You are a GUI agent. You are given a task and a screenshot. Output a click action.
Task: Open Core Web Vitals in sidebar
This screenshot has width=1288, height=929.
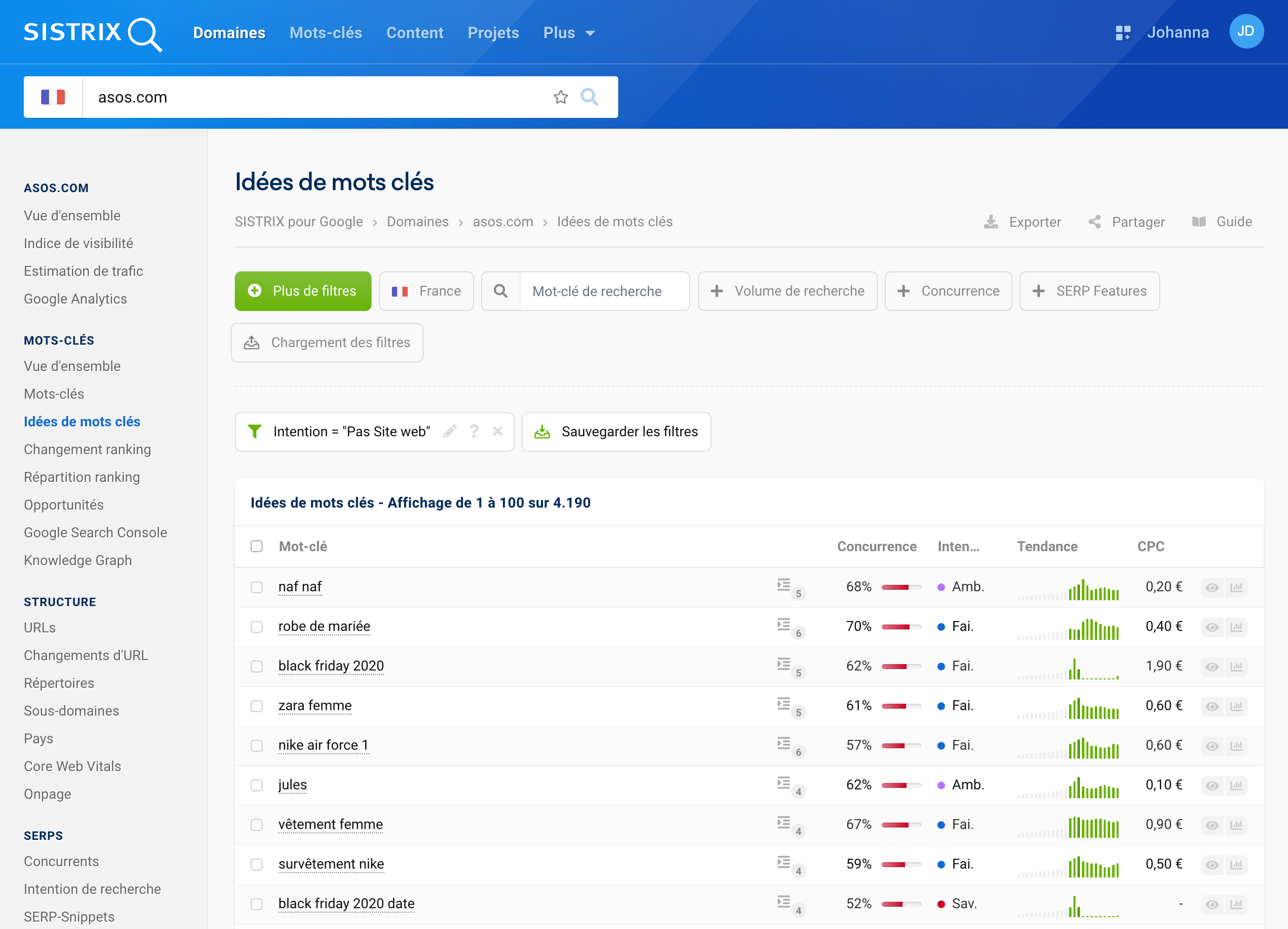(72, 766)
